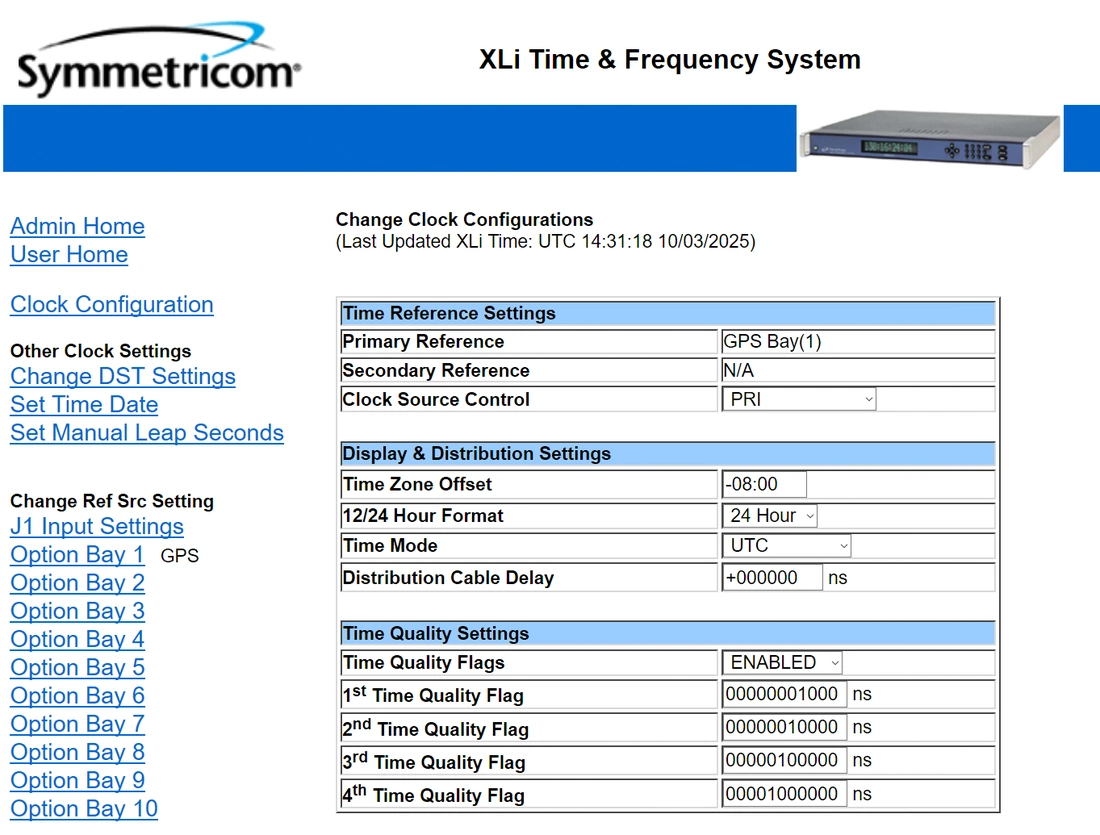Image resolution: width=1100 pixels, height=835 pixels.
Task: Click the 4th Time Quality Flag field
Action: click(783, 794)
